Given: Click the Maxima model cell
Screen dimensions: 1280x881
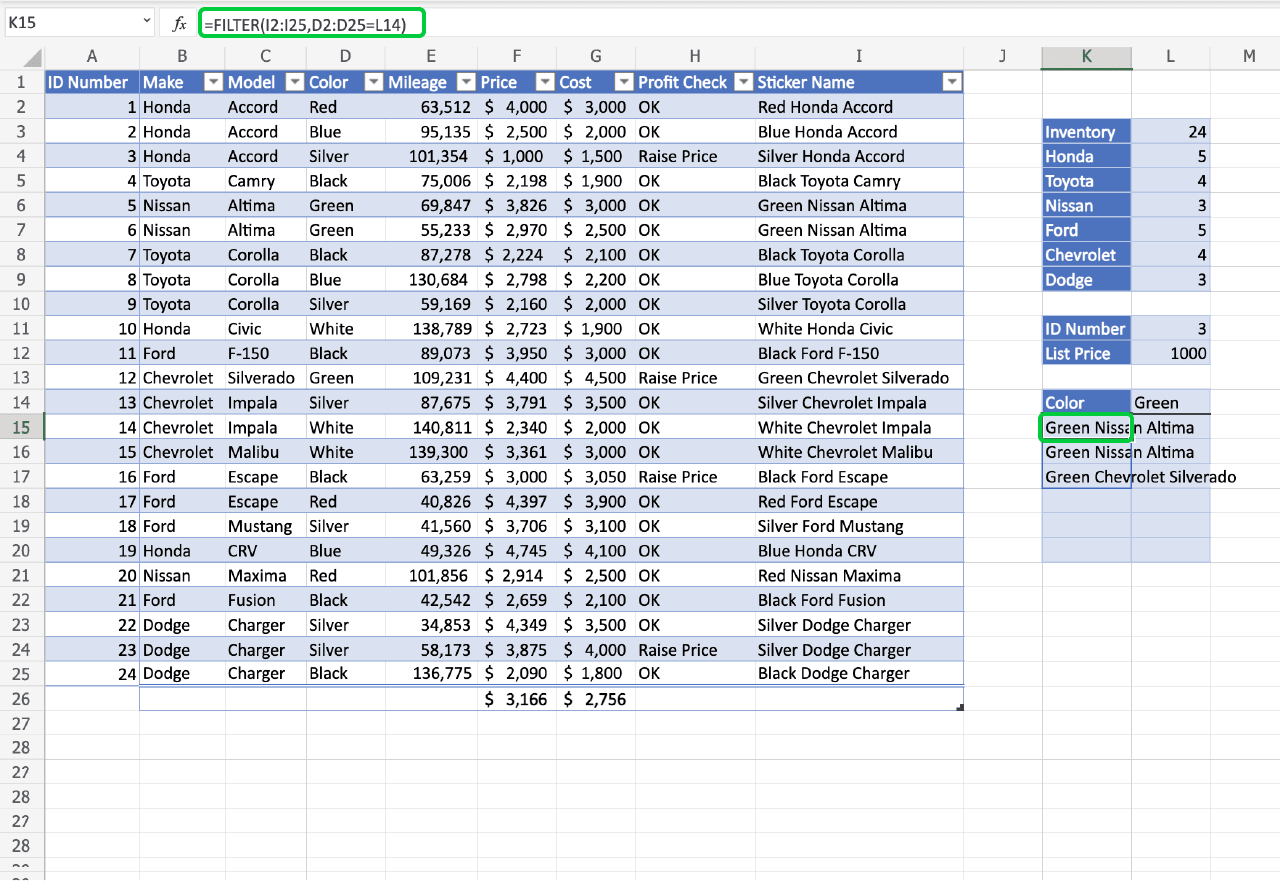Looking at the screenshot, I should 265,575.
